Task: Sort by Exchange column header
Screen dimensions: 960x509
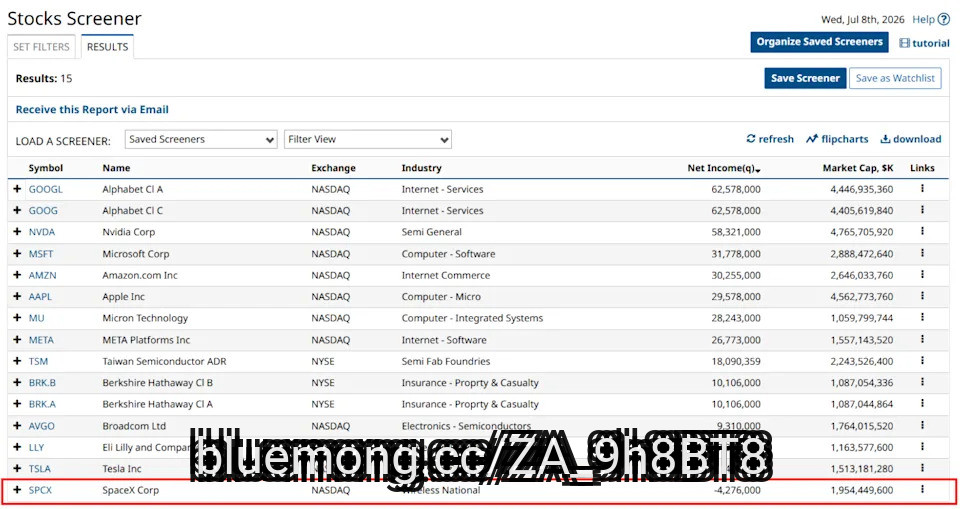Action: (333, 168)
